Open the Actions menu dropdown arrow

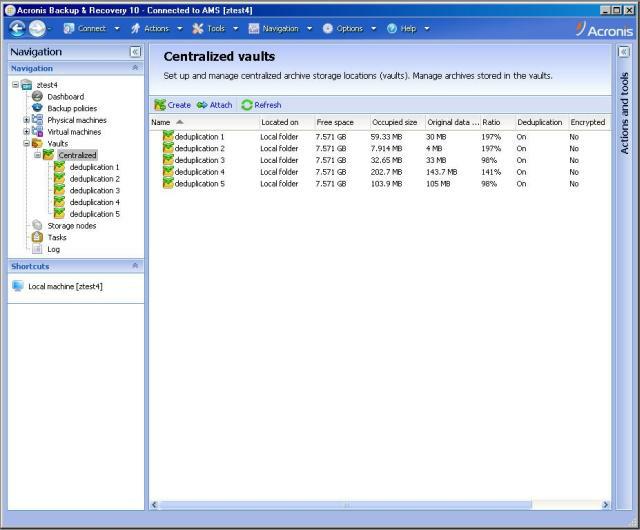tap(180, 29)
